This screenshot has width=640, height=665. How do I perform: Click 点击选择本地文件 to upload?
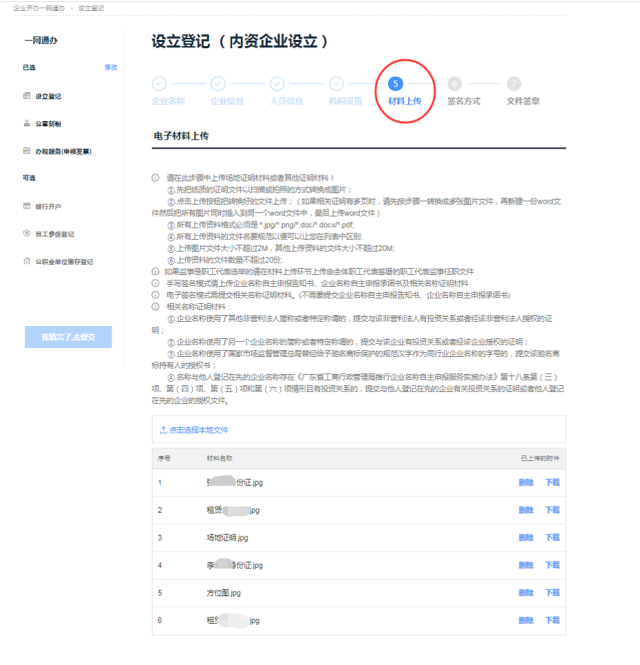click(x=194, y=430)
